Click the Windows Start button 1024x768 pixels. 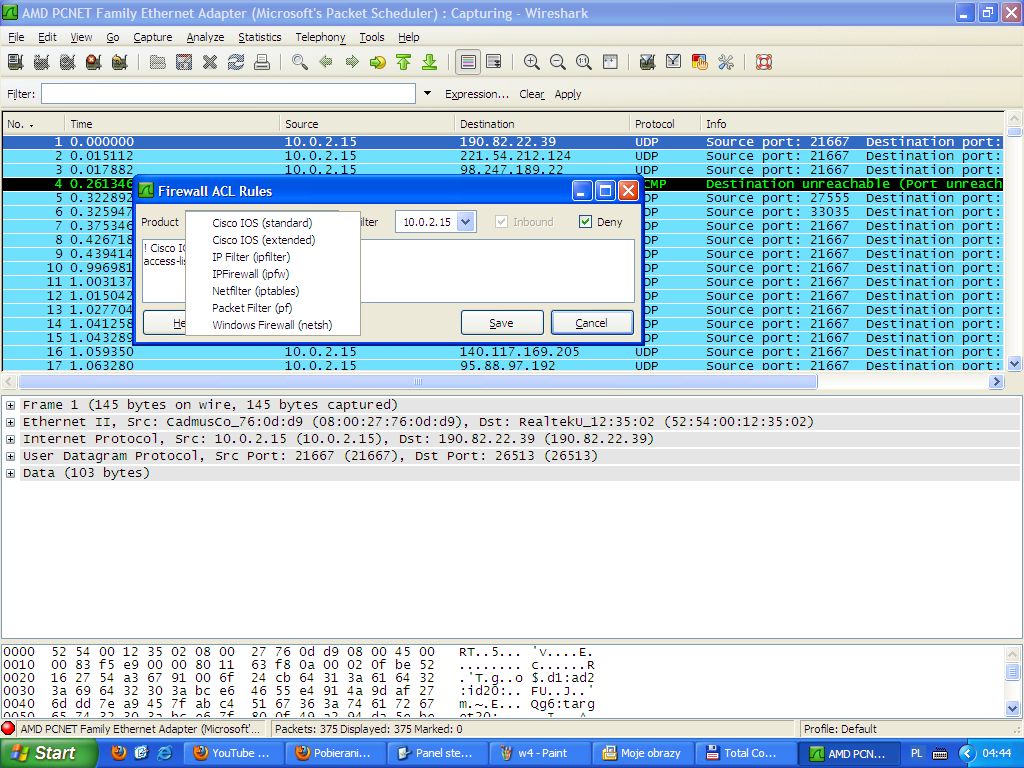[x=48, y=753]
